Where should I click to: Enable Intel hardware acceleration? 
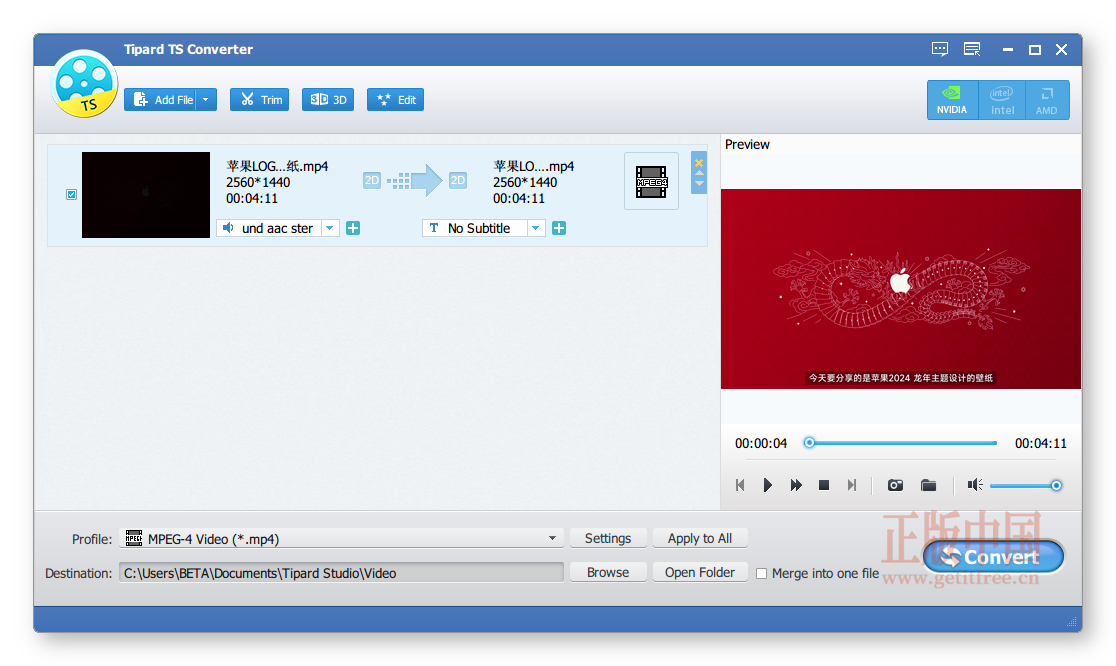(1002, 100)
